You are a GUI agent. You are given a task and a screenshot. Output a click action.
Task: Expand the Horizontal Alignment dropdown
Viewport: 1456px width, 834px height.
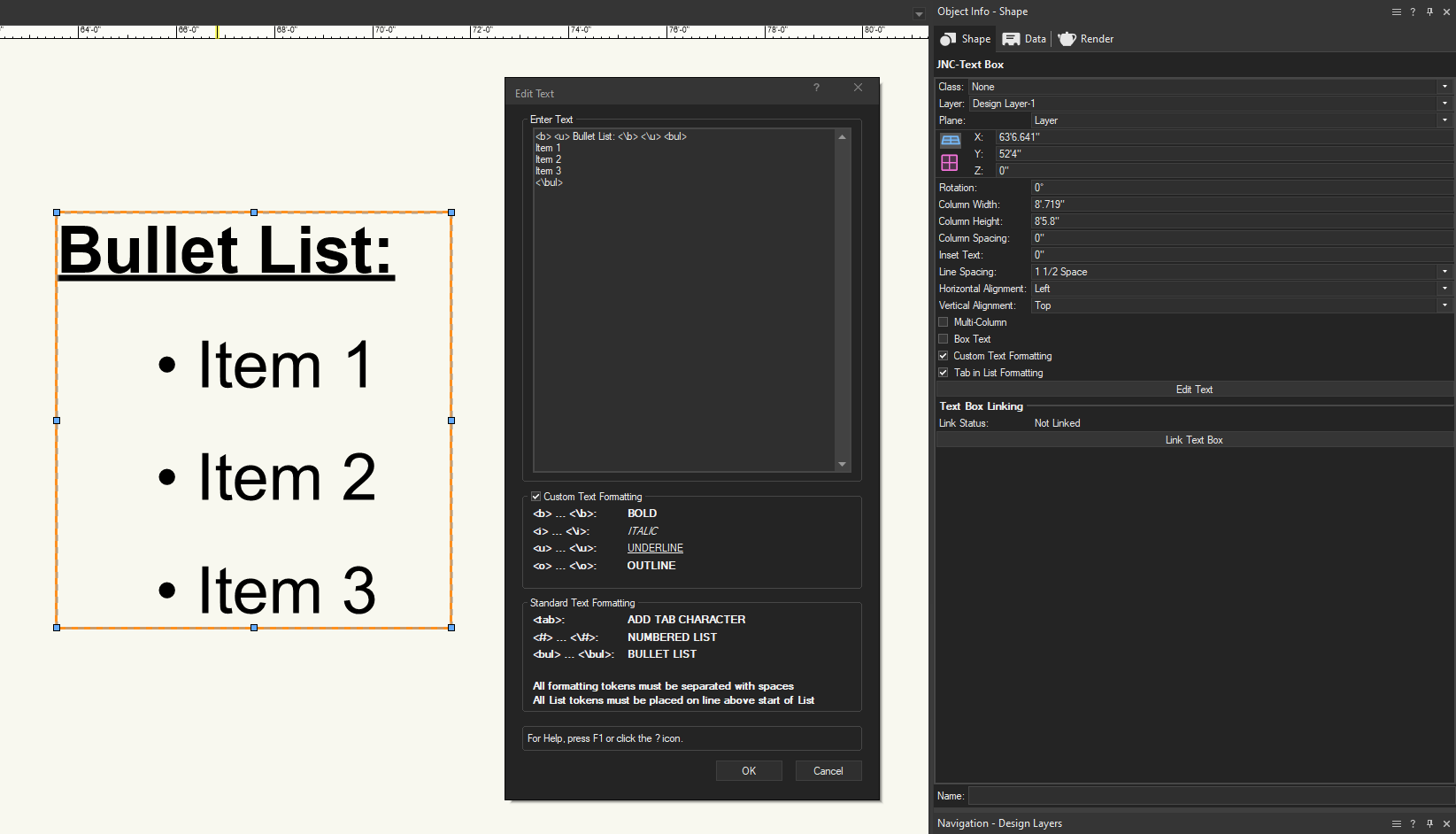tap(1444, 289)
